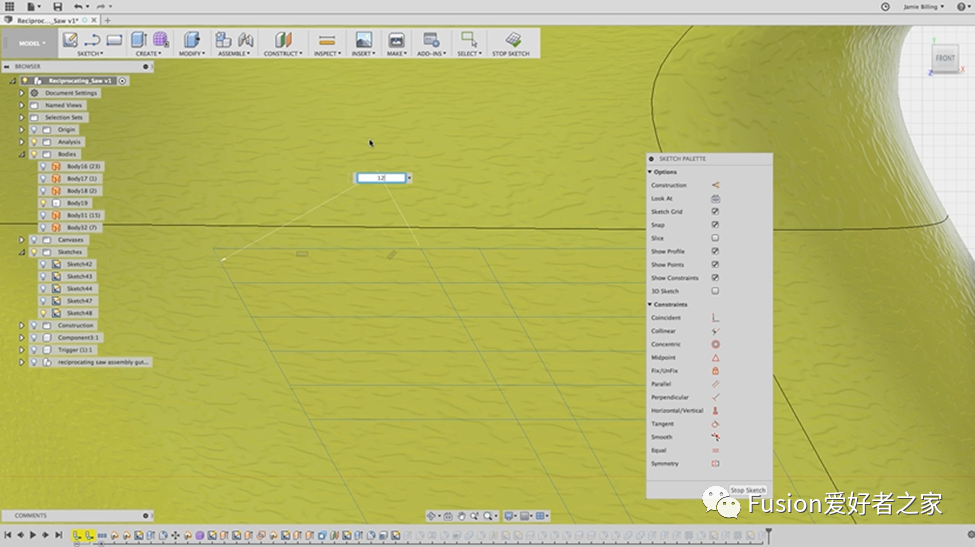Click the dimension input field showing 12

(380, 178)
